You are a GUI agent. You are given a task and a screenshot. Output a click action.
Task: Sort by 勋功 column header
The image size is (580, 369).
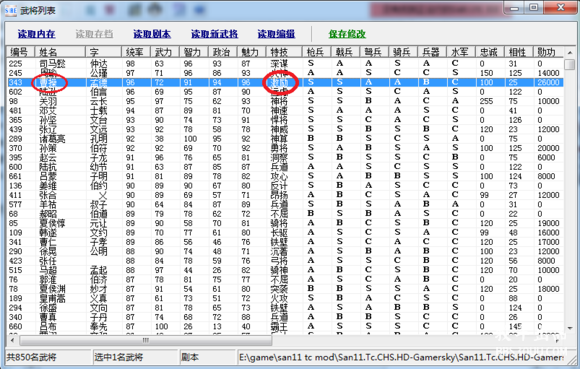[x=549, y=52]
